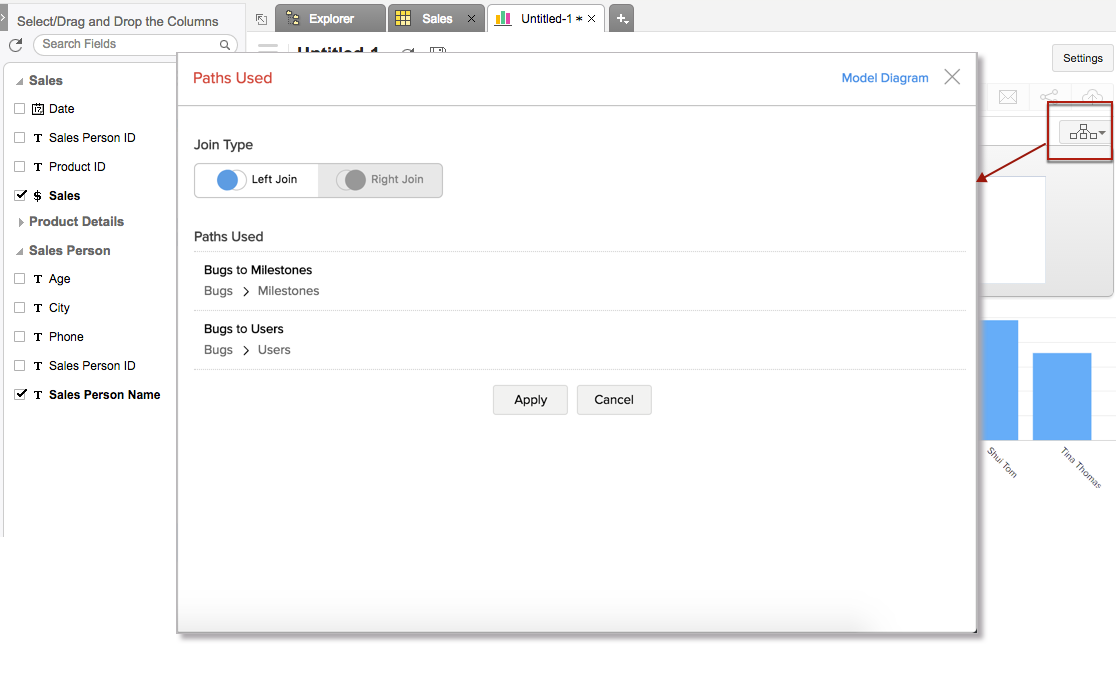The width and height of the screenshot is (1116, 697).
Task: Expand the Product Details section
Action: (x=21, y=222)
